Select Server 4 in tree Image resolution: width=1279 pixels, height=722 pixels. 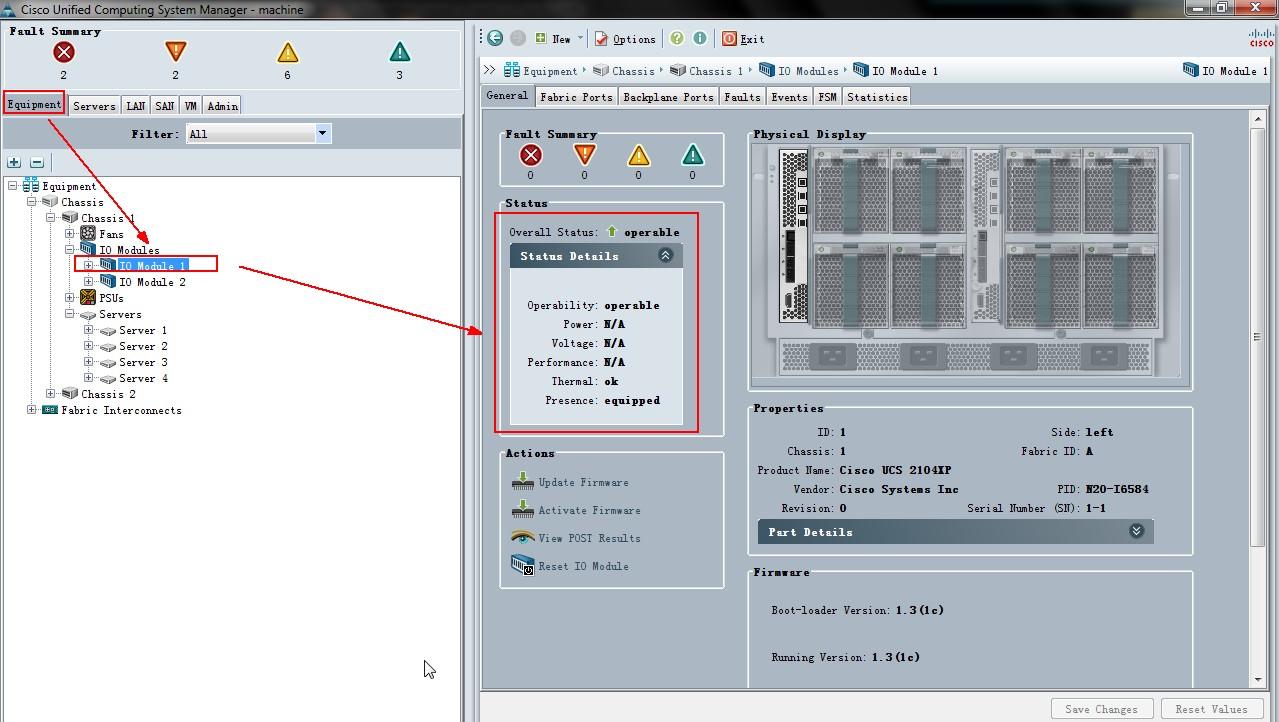[143, 378]
